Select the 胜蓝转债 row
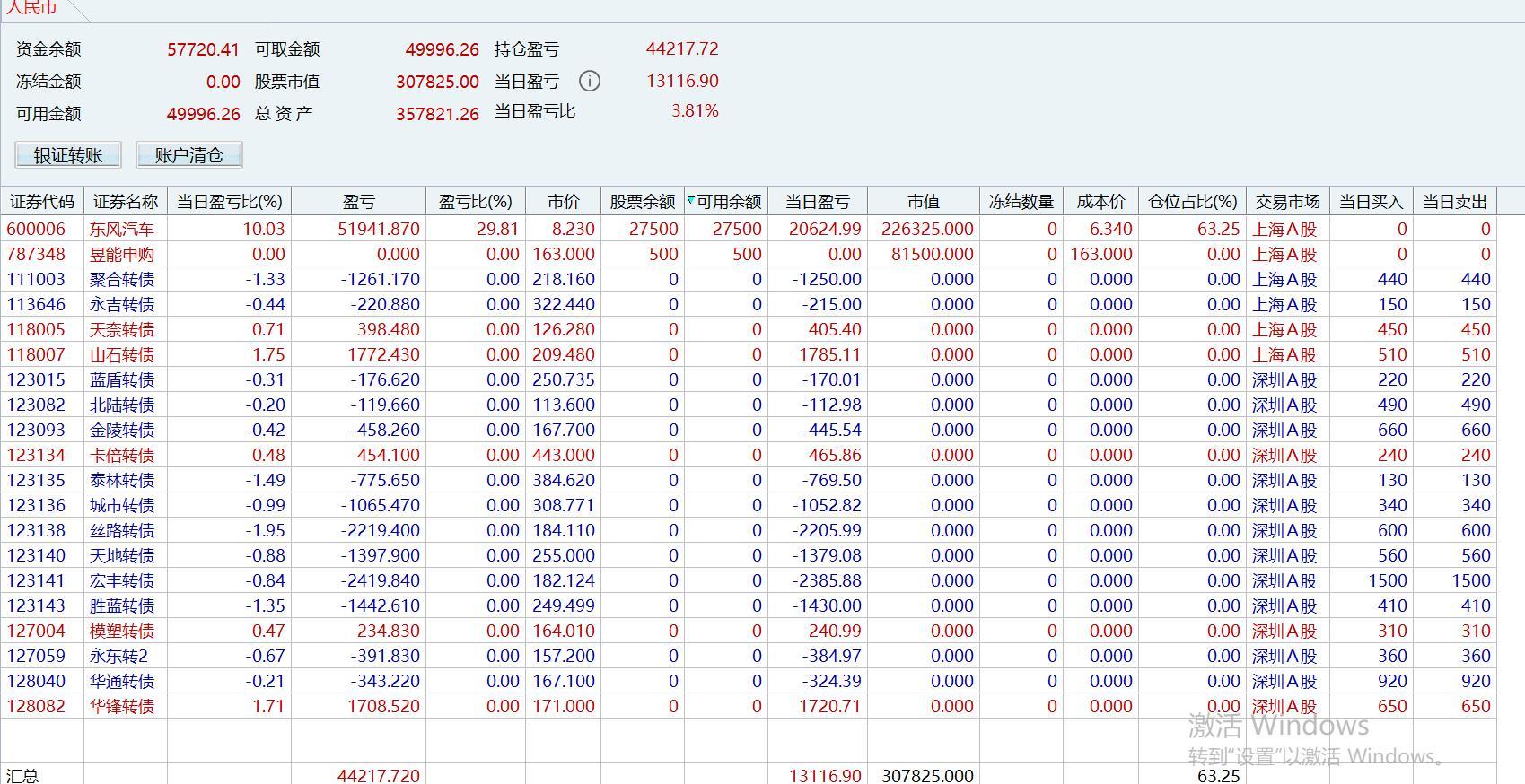Image resolution: width=1525 pixels, height=784 pixels. (x=749, y=605)
